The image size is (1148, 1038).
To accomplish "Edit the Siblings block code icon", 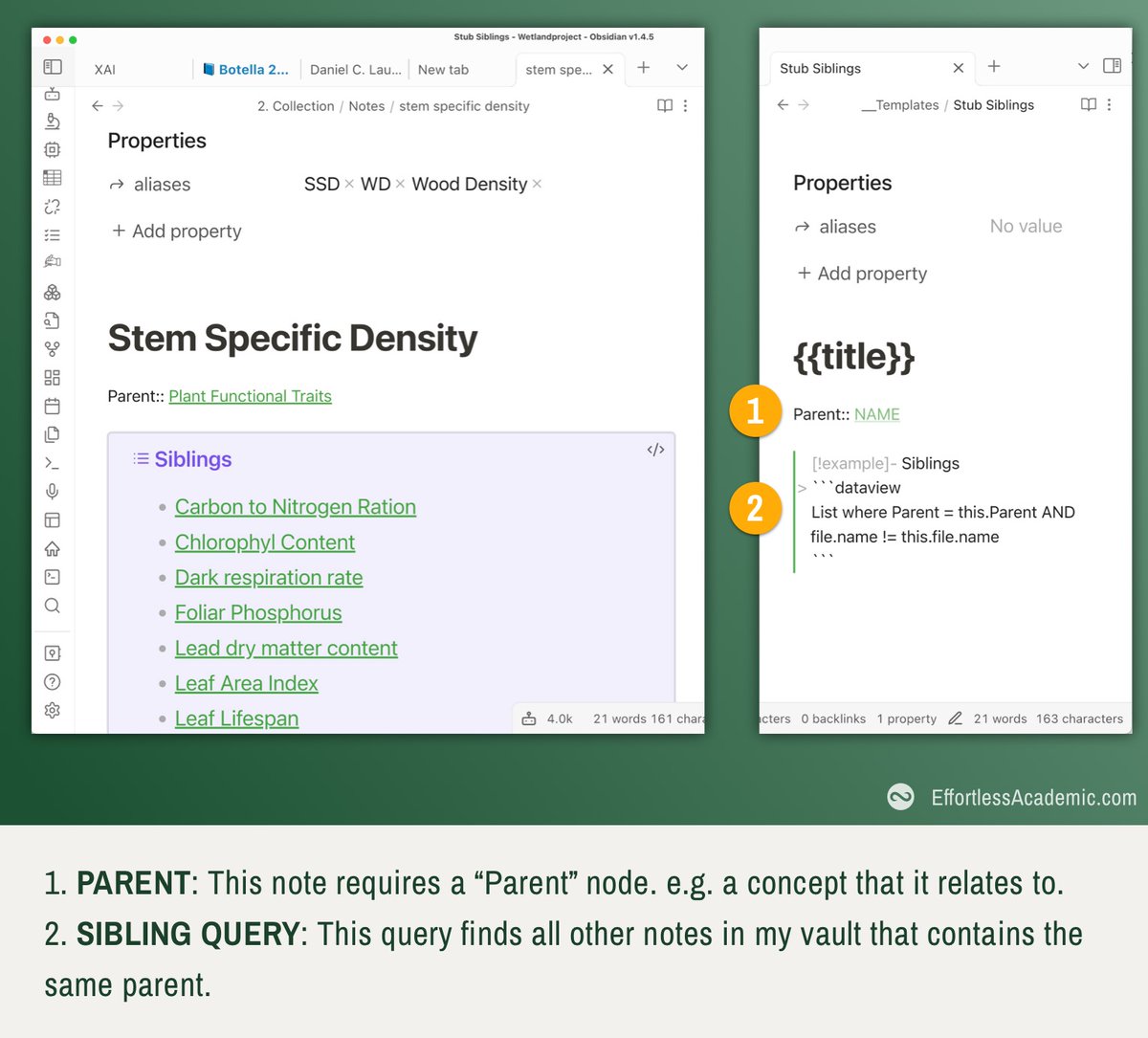I will (655, 450).
